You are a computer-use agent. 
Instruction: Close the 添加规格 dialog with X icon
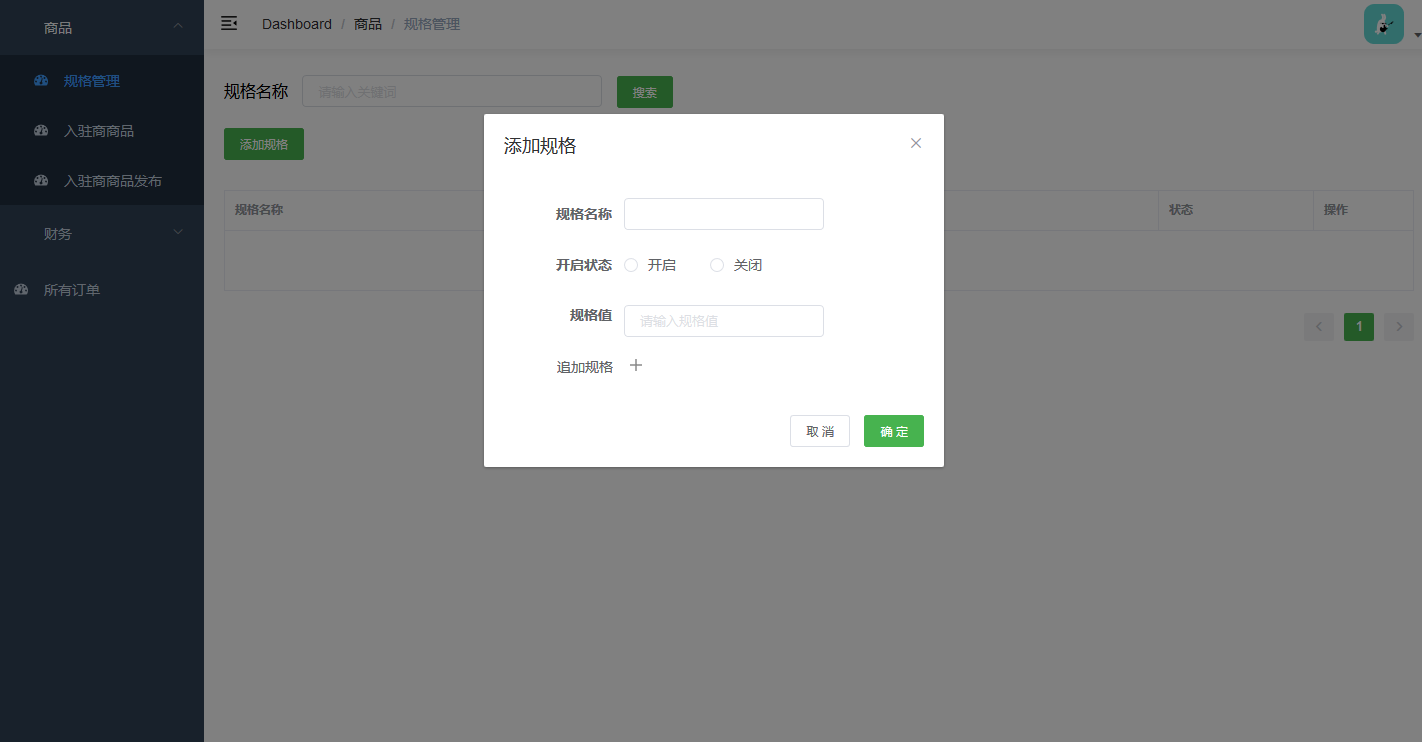pos(916,143)
